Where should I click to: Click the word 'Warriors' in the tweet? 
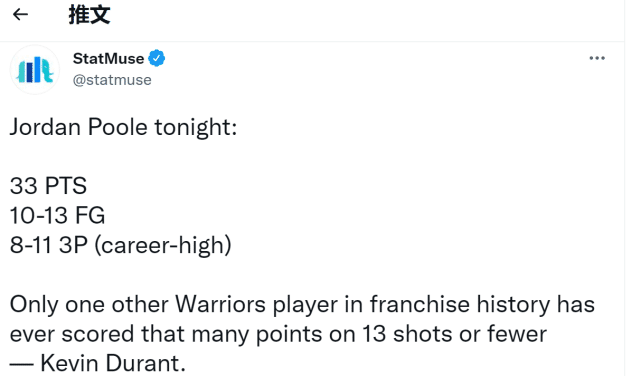coord(220,304)
